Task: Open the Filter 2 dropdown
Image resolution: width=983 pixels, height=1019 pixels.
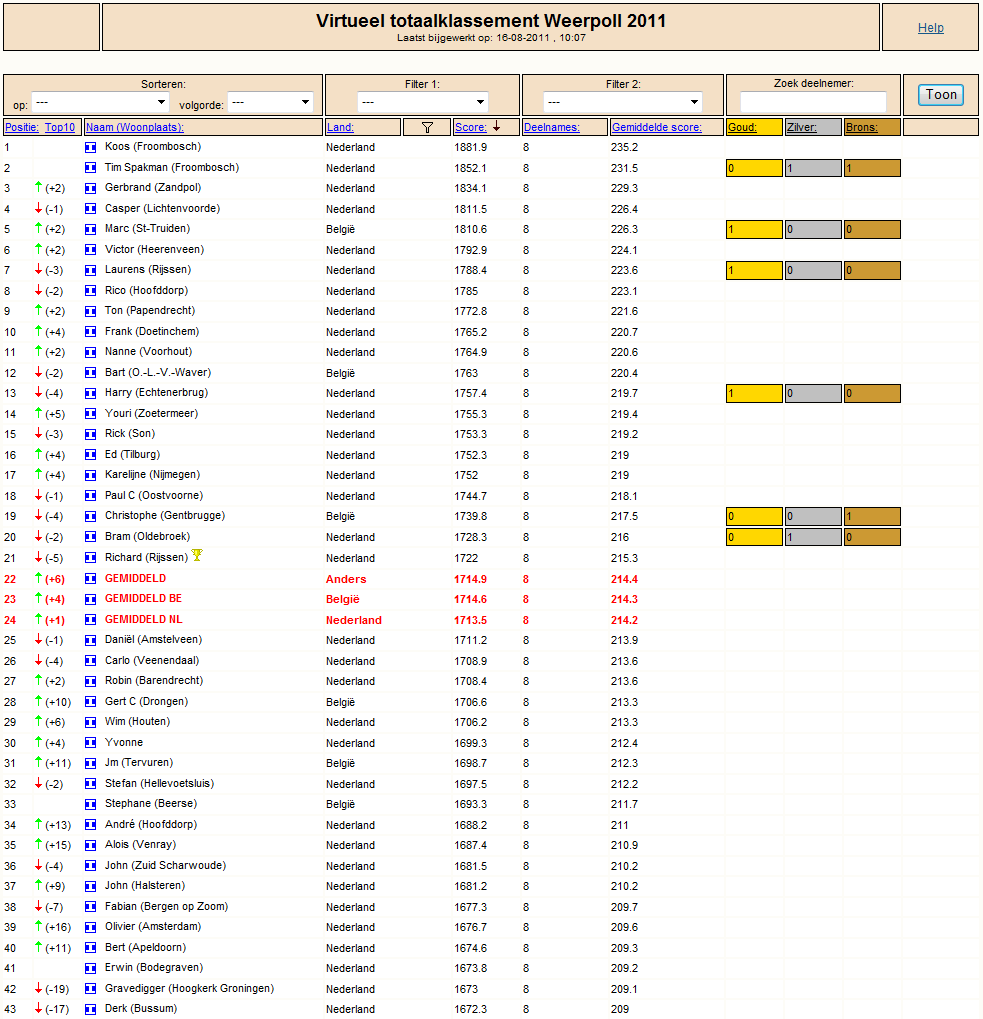Action: point(622,102)
